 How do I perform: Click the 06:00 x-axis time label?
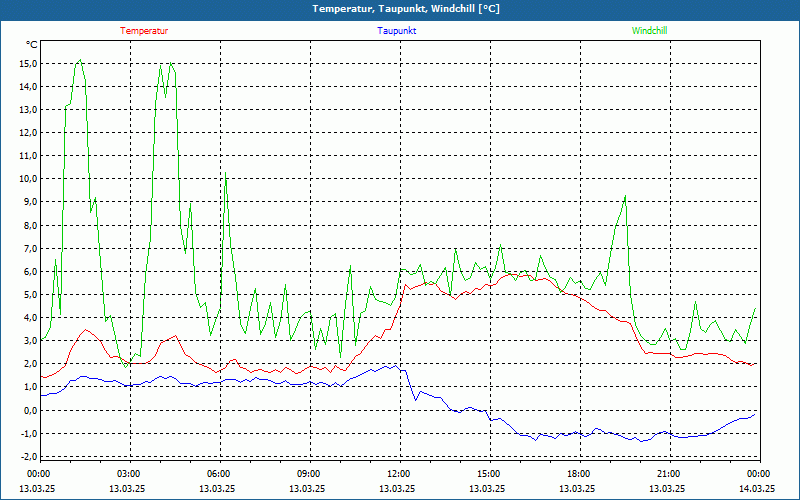point(220,474)
